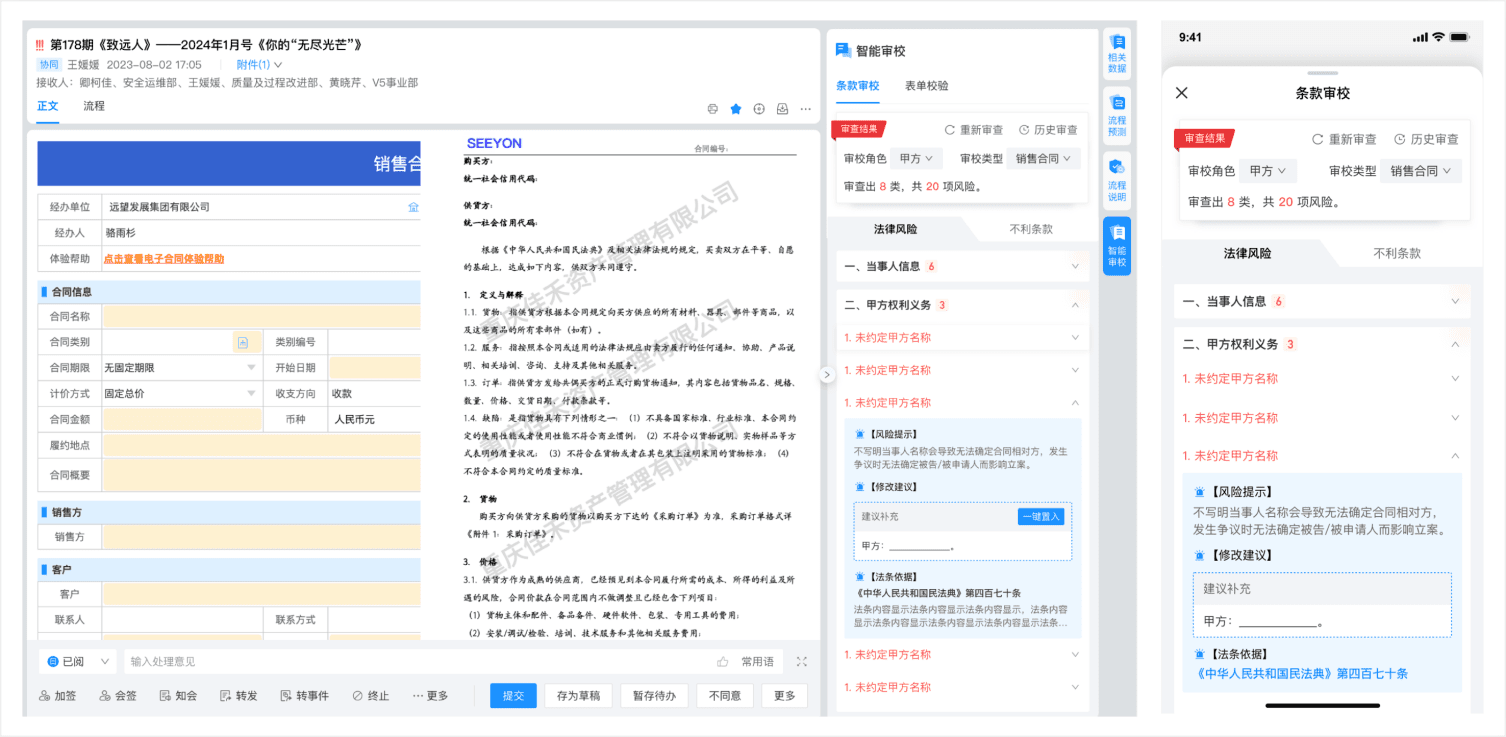Collapse mobile 二、甲方权利义务 section
This screenshot has width=1506, height=737.
tap(1322, 344)
